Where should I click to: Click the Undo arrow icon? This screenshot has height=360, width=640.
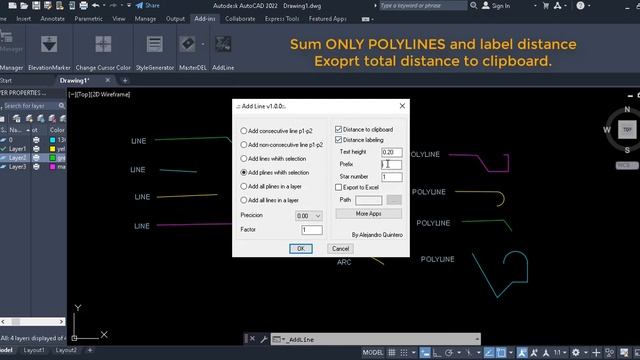tap(96, 5)
